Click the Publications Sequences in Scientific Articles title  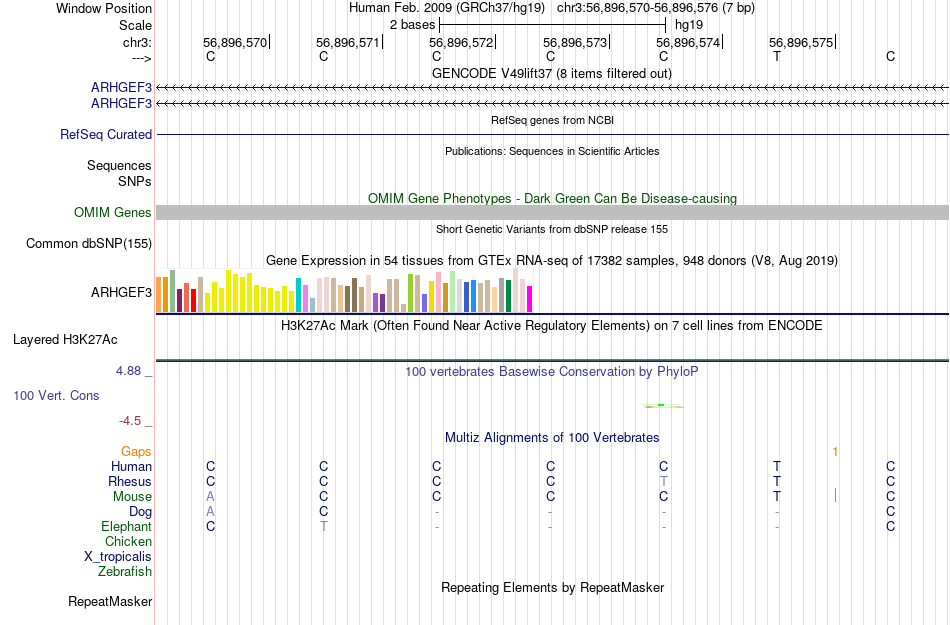click(552, 151)
